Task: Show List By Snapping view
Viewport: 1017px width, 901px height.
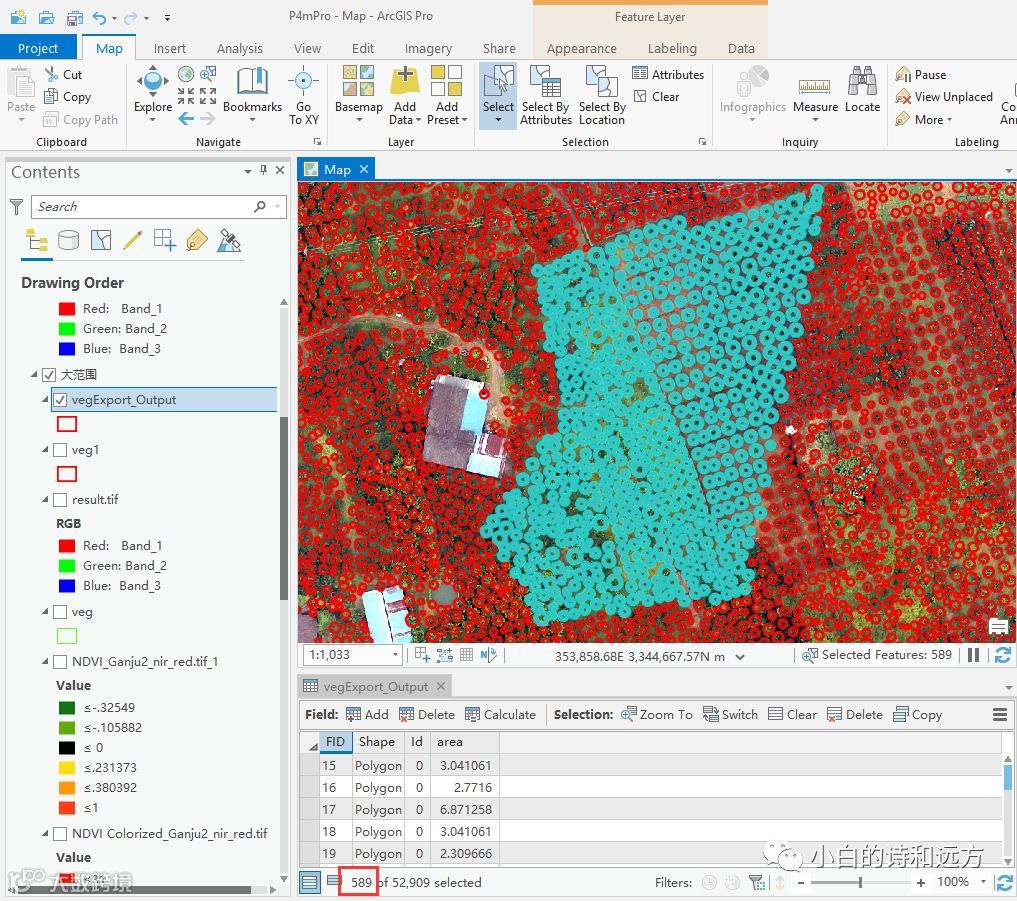Action: click(x=165, y=241)
